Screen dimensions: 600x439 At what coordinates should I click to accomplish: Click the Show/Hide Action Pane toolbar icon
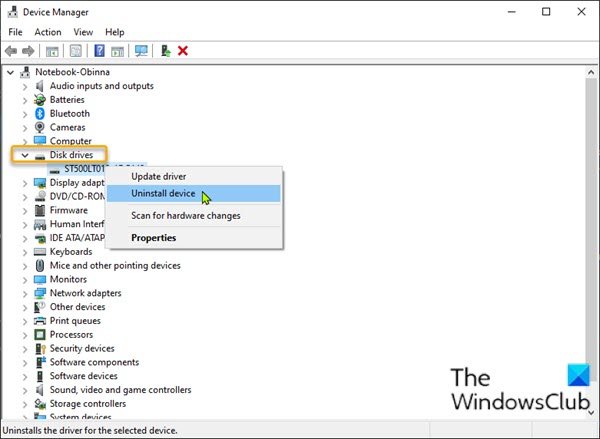[x=117, y=51]
